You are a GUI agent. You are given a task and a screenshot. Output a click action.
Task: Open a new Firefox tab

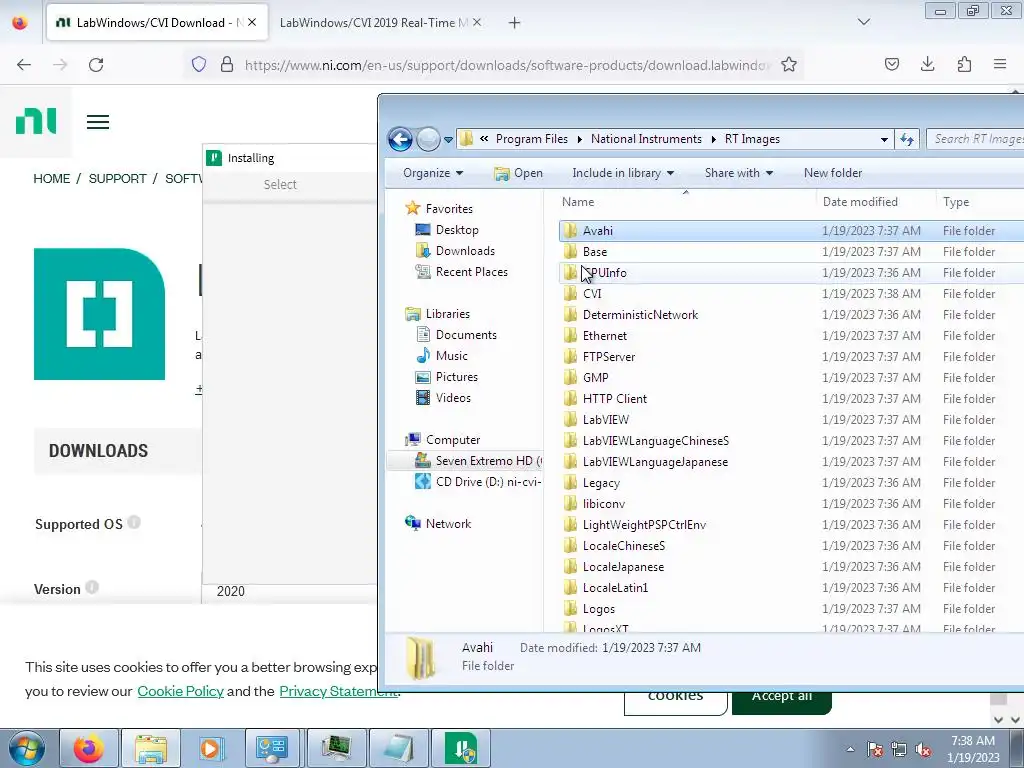[515, 23]
